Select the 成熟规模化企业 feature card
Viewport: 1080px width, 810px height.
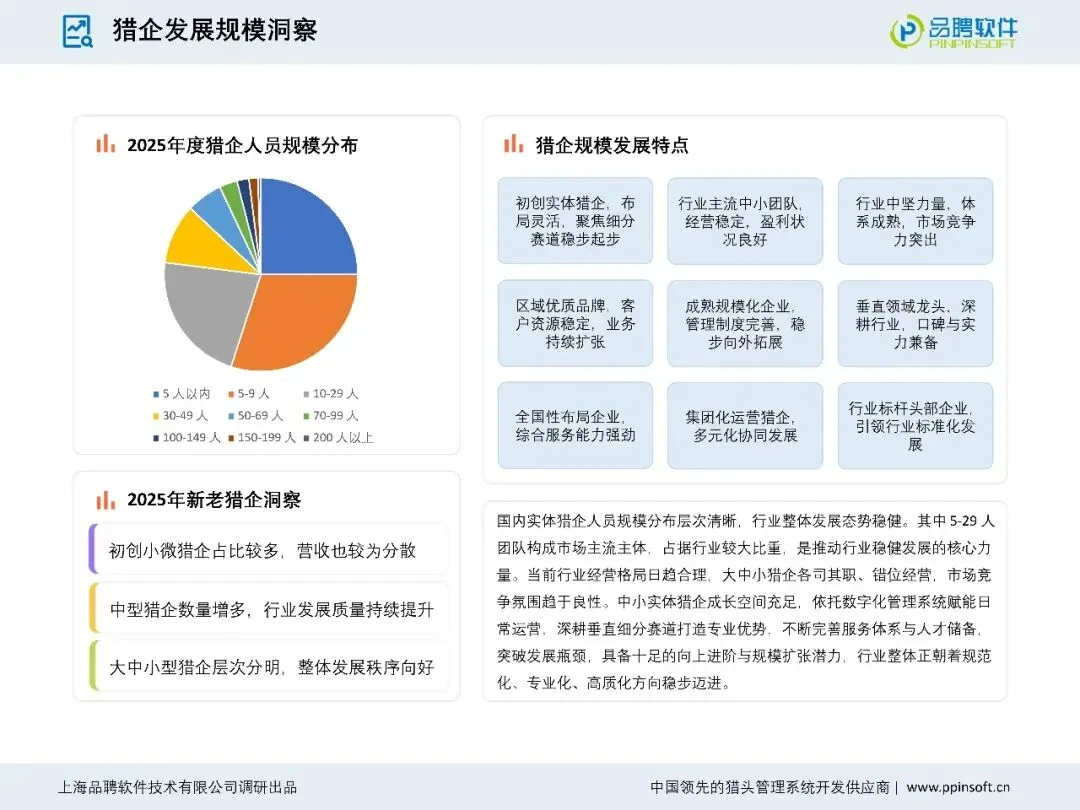[x=745, y=323]
